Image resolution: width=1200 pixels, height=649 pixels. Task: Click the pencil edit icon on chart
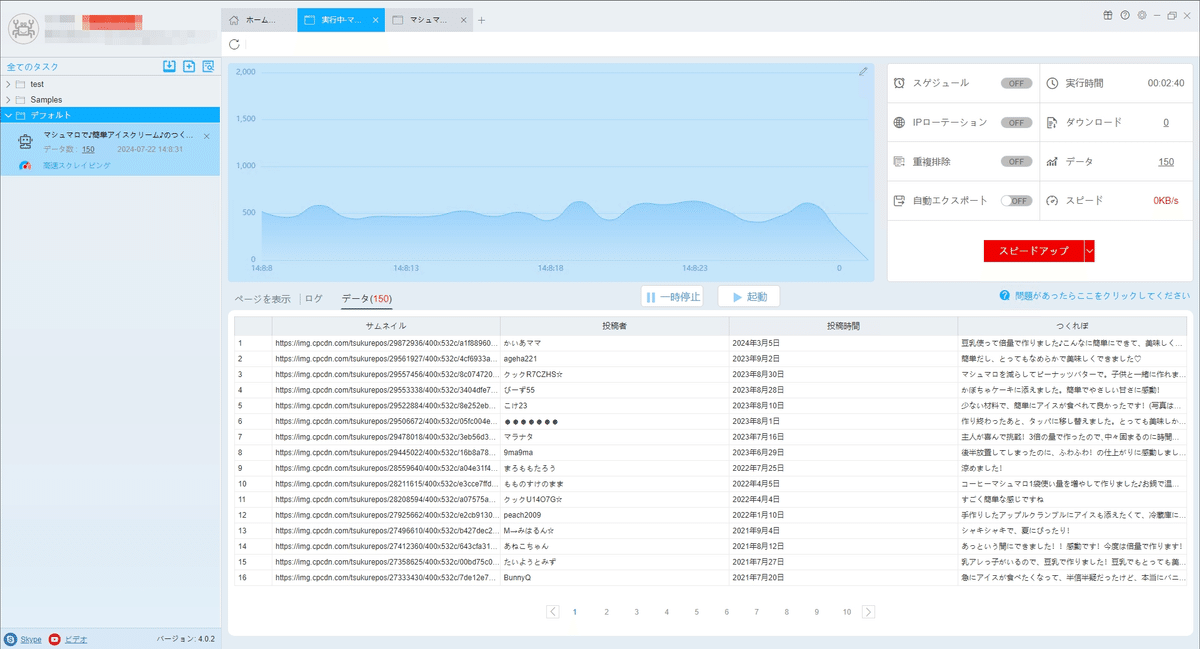tap(863, 71)
